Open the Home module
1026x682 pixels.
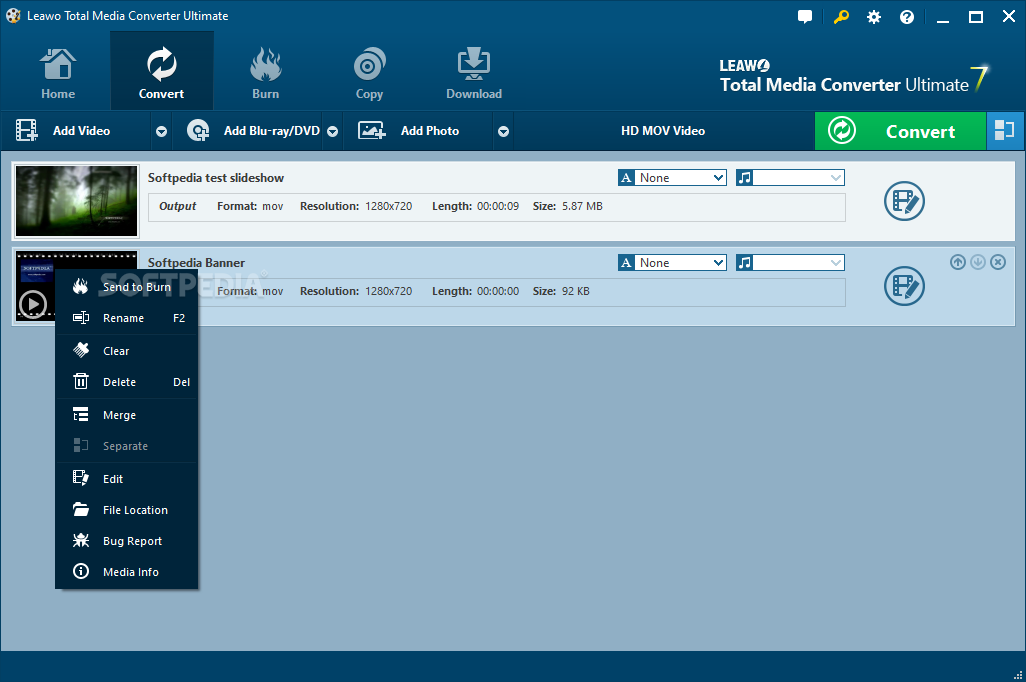[58, 73]
